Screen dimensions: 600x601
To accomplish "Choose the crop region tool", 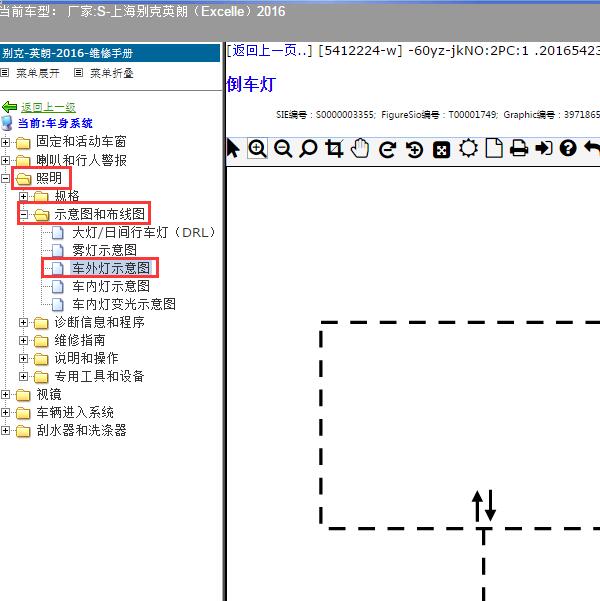I will click(x=334, y=149).
